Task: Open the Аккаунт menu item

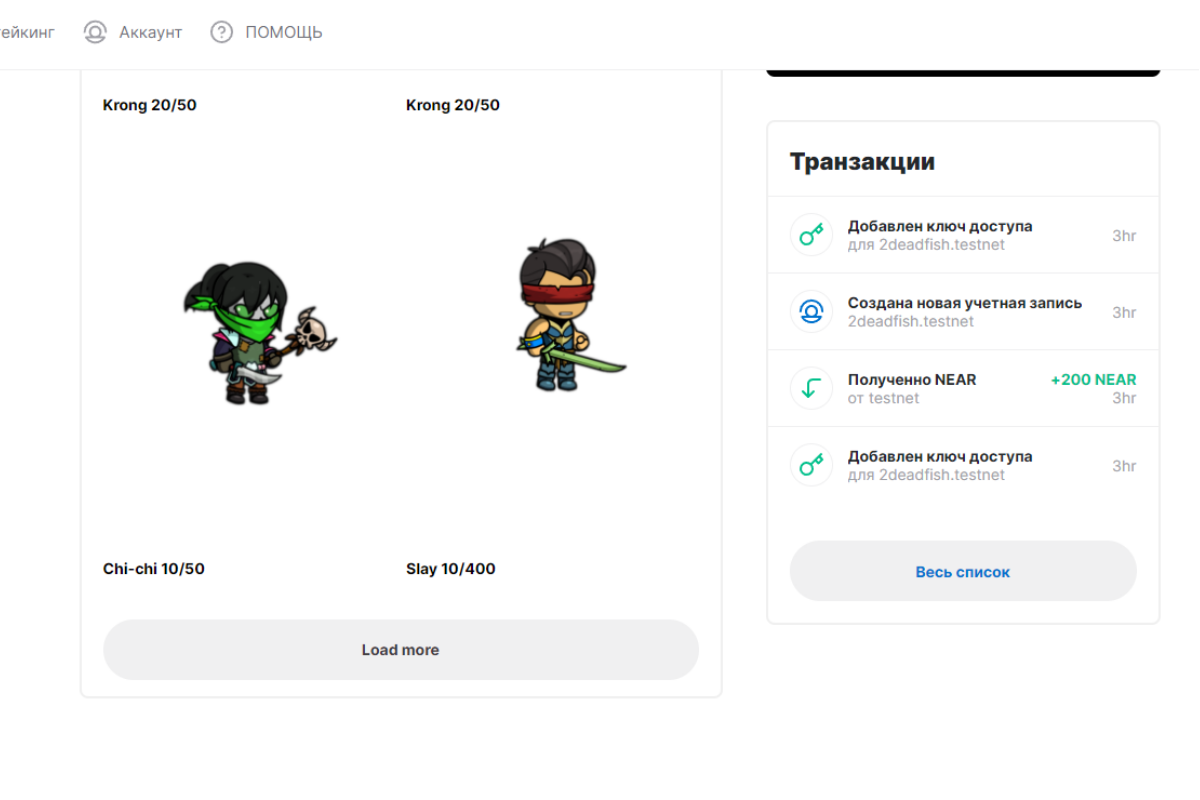Action: coord(133,32)
